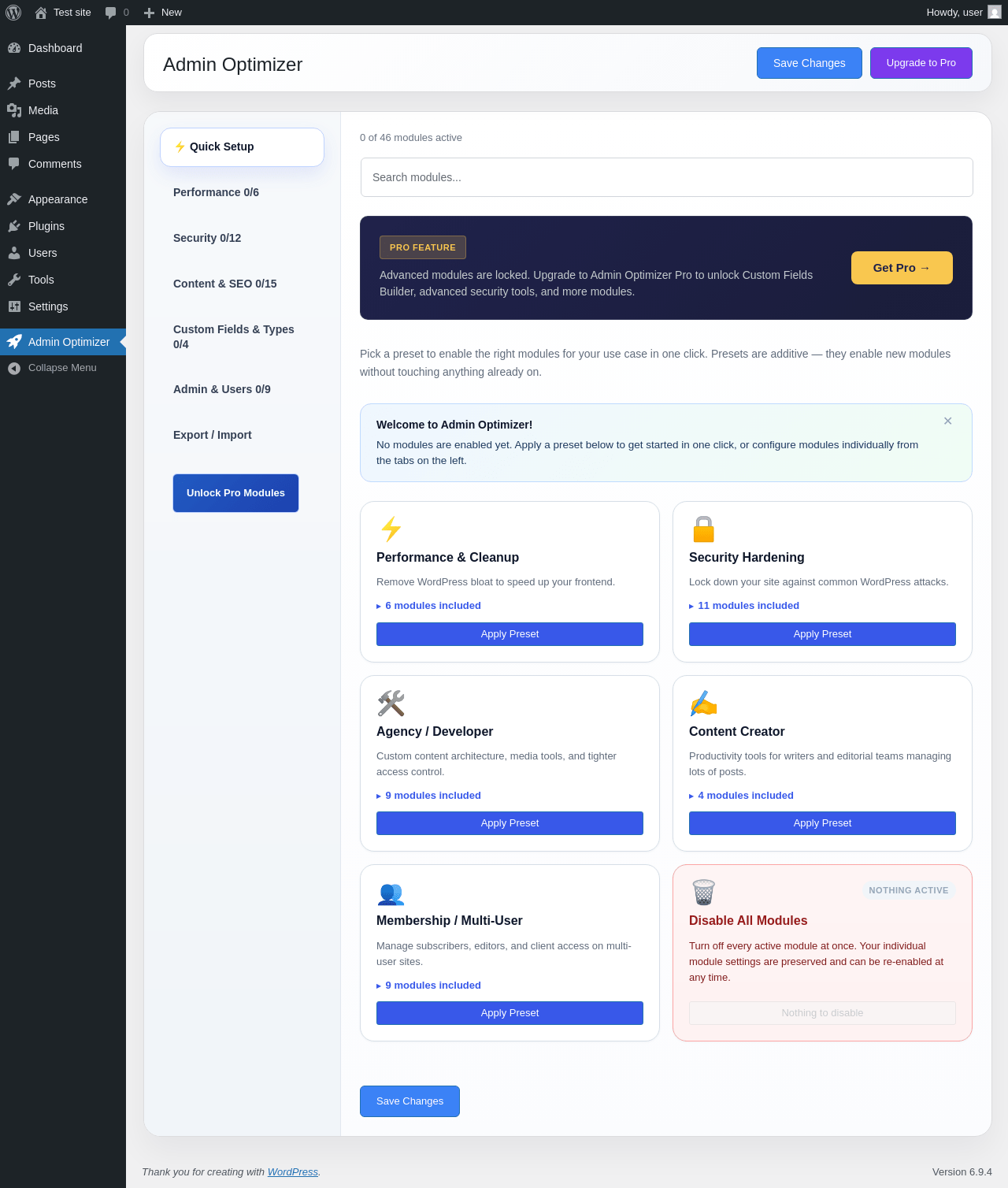
Task: Open the New content menu
Action: click(x=163, y=13)
